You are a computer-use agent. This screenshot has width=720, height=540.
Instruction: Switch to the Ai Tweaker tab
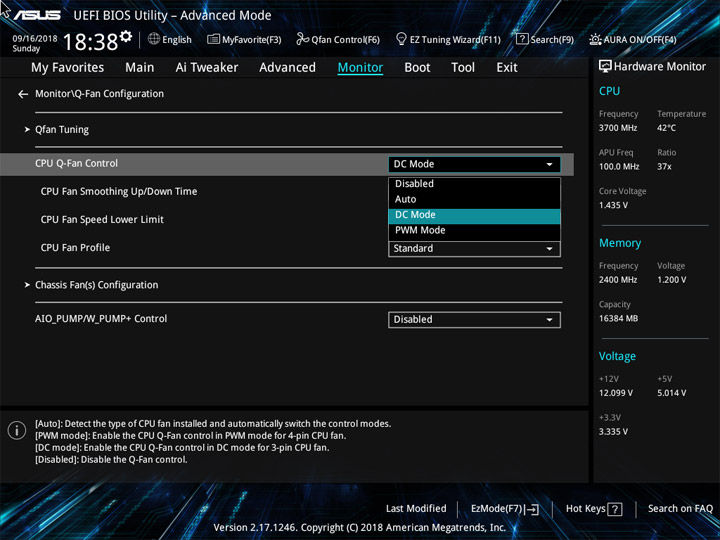pyautogui.click(x=207, y=68)
